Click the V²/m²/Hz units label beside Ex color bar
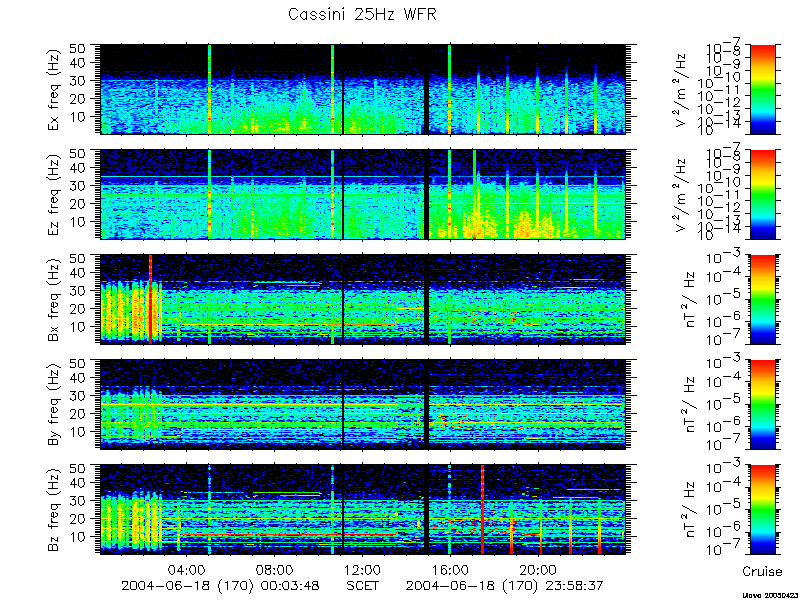The image size is (800, 600). [x=682, y=89]
